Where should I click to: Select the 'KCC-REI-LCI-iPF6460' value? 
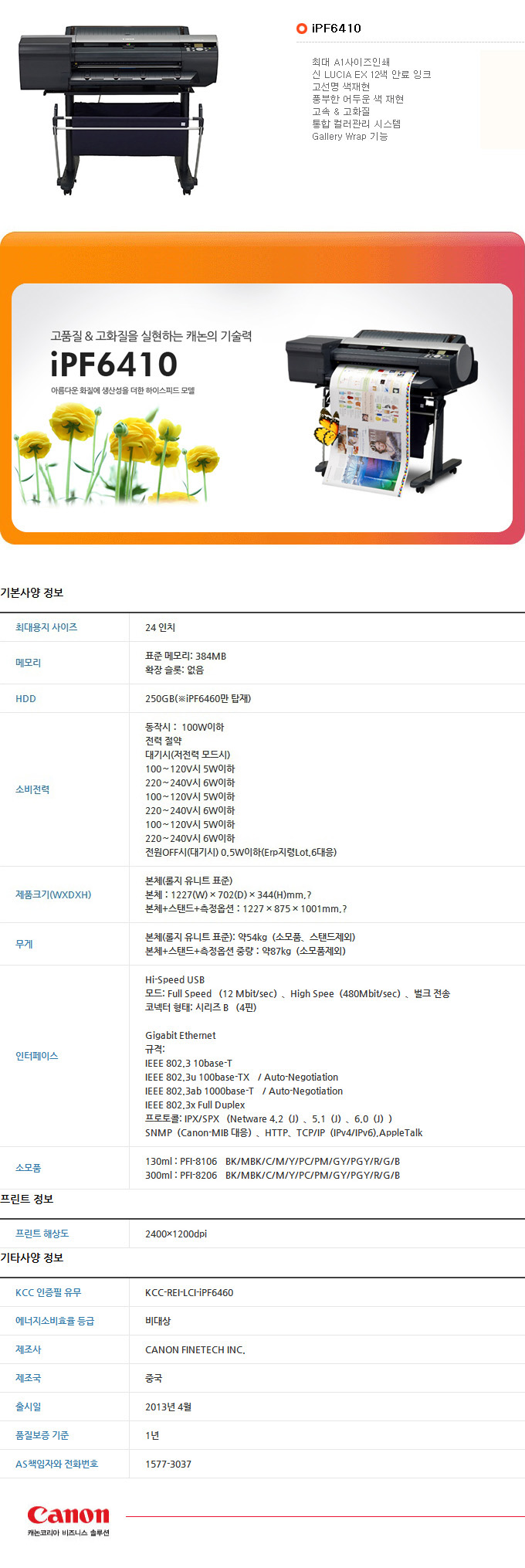tap(189, 1292)
